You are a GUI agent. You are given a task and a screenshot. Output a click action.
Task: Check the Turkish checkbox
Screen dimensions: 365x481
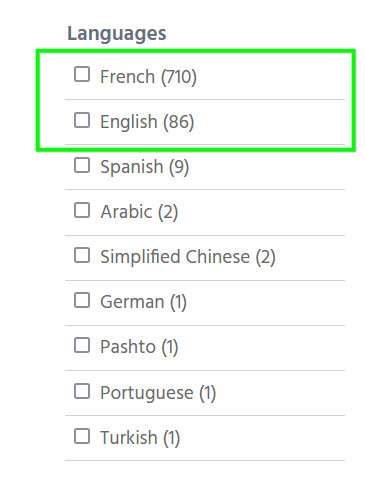point(82,436)
